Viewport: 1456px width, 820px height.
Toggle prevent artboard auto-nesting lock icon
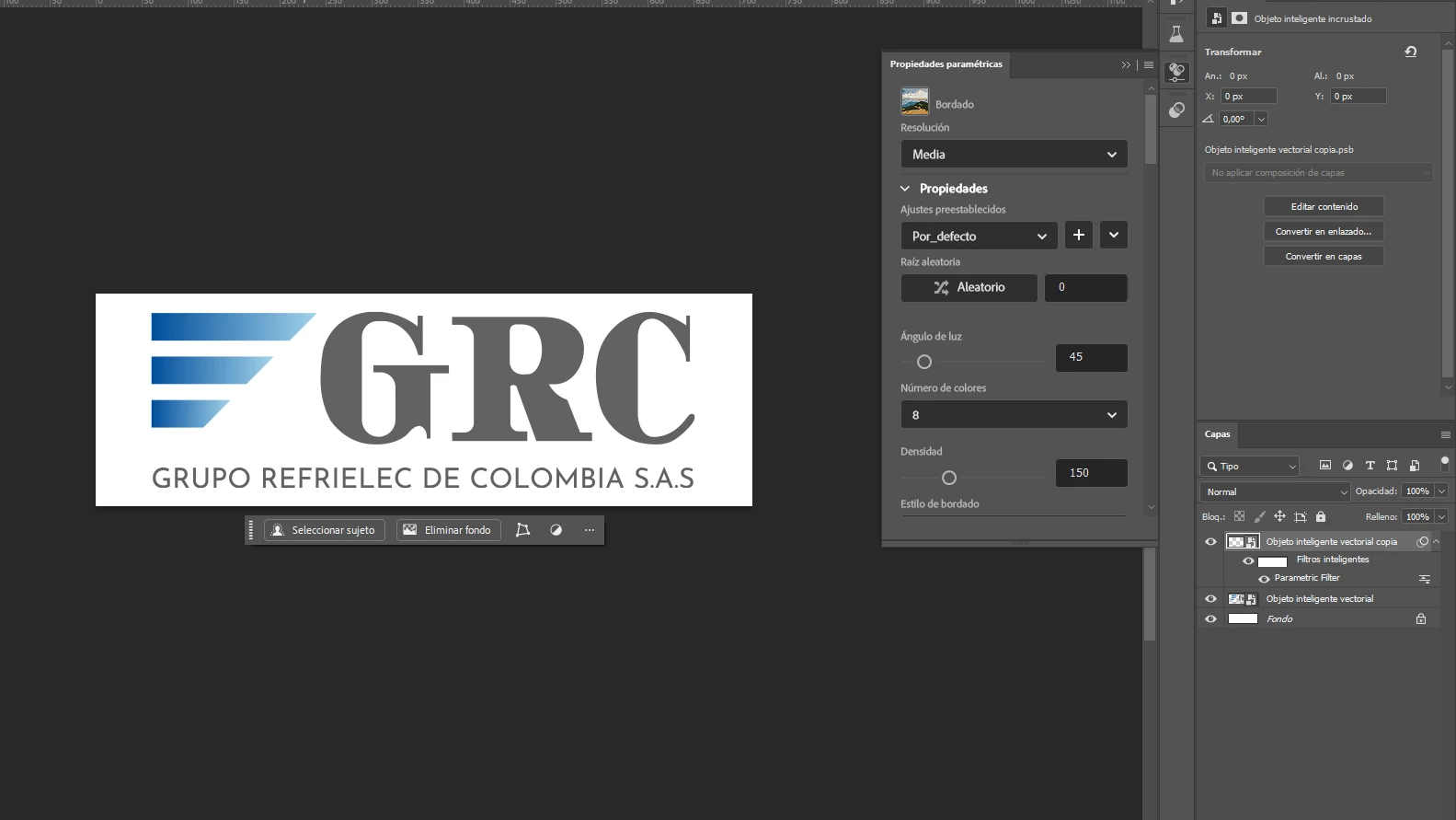(x=1300, y=516)
